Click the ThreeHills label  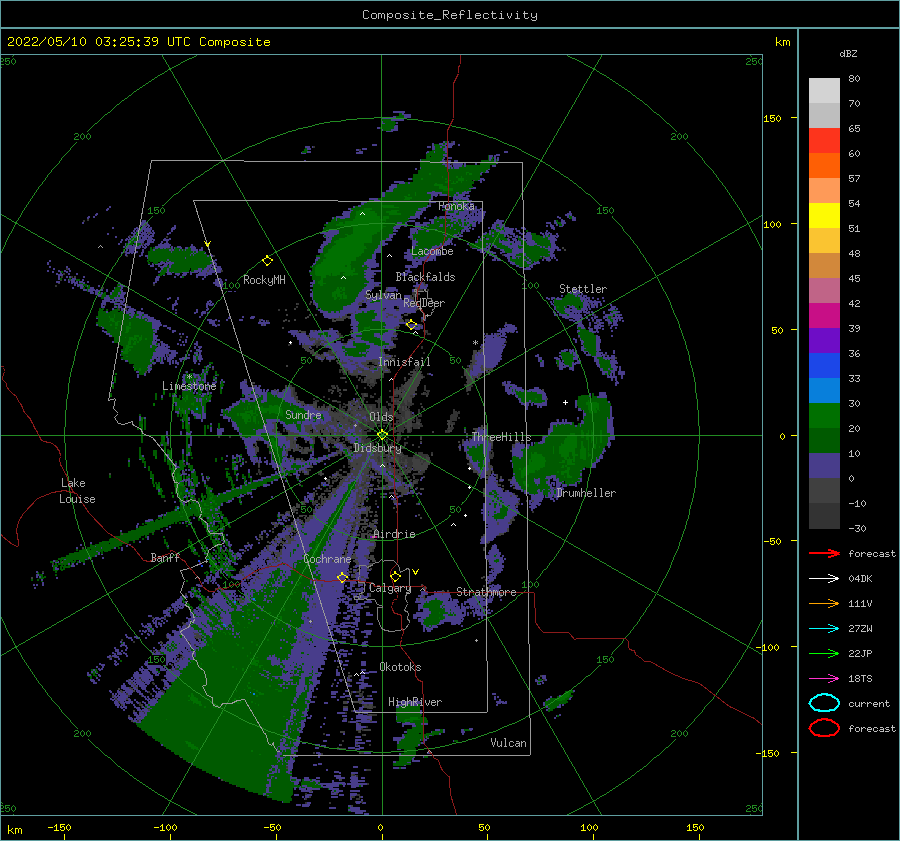tap(502, 437)
